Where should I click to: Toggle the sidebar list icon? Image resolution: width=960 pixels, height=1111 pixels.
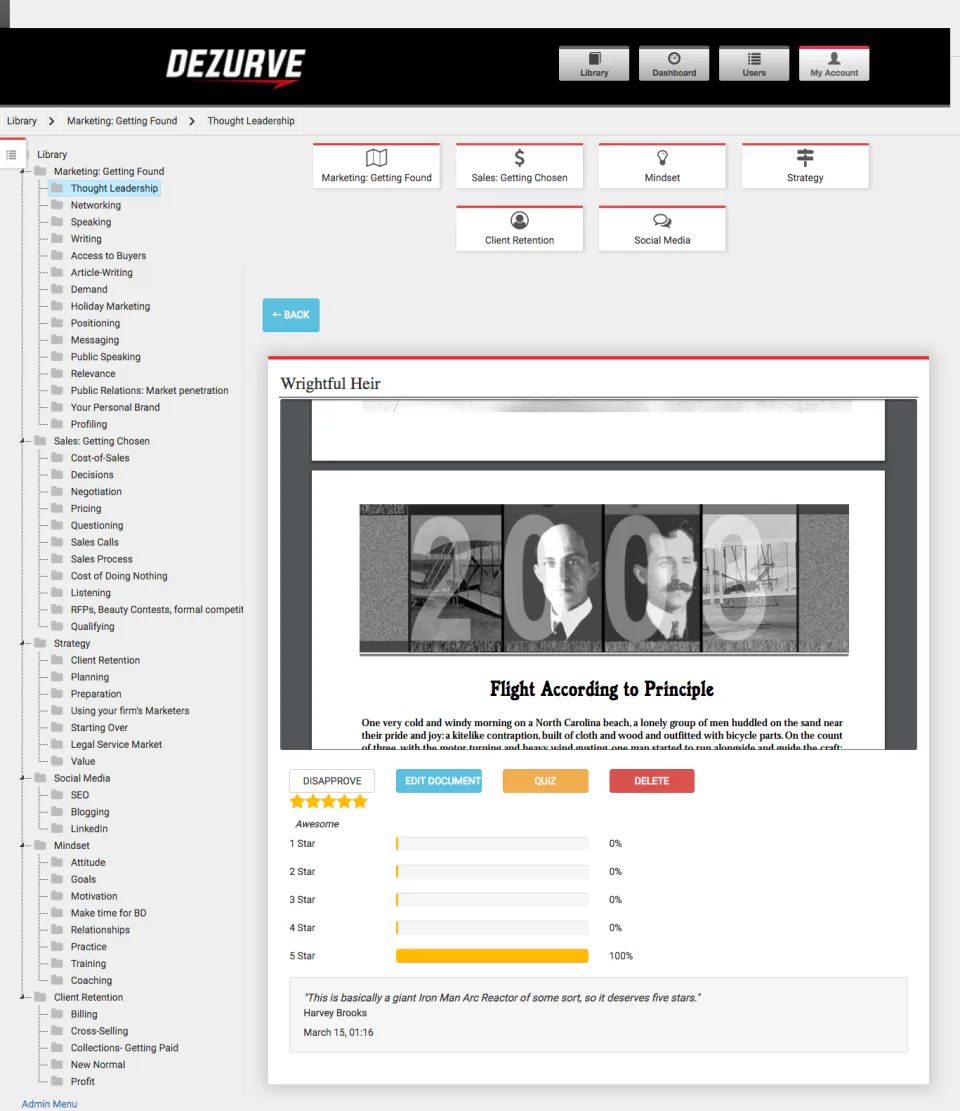pos(11,154)
